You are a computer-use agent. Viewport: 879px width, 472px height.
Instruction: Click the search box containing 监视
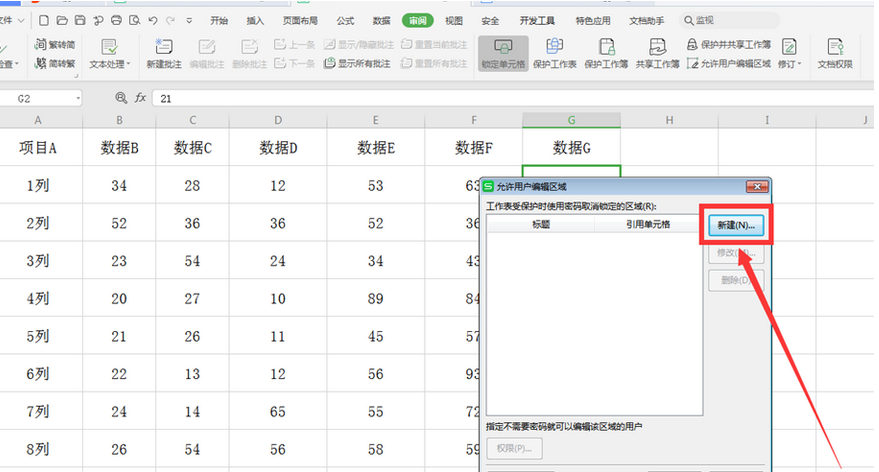[729, 21]
